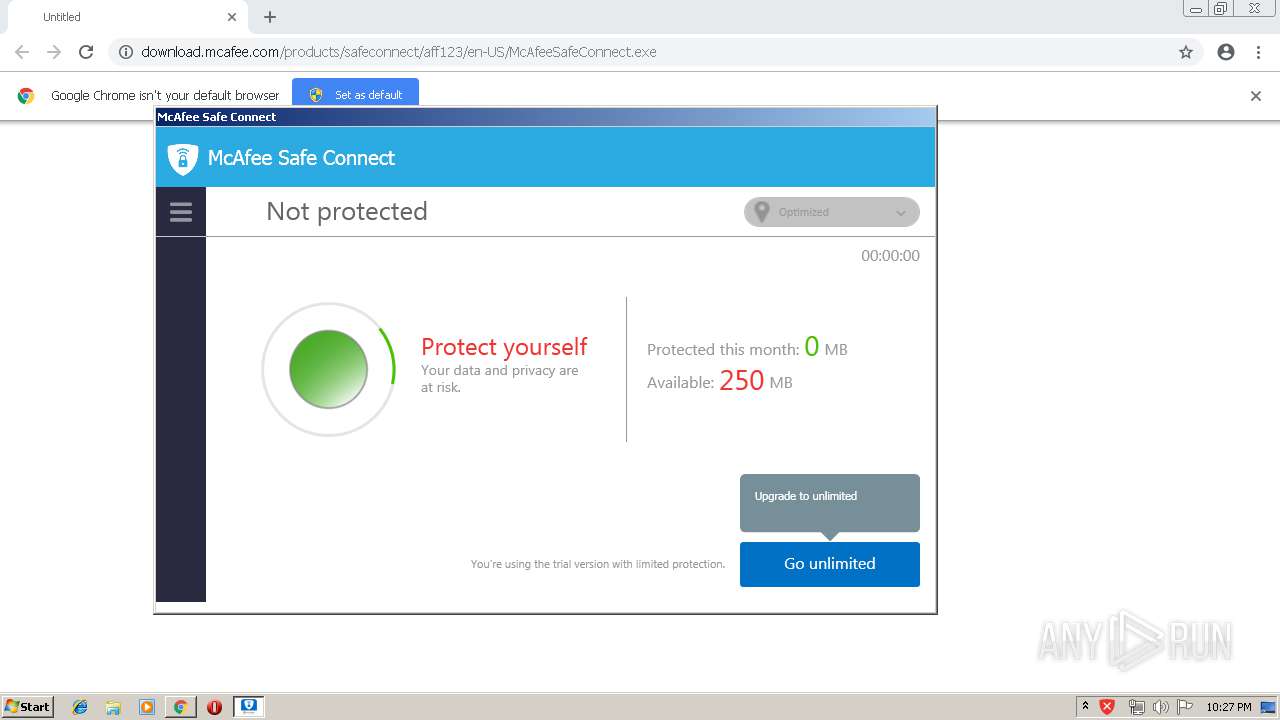Click the network tray icon
This screenshot has height=720, width=1280.
coord(1136,707)
